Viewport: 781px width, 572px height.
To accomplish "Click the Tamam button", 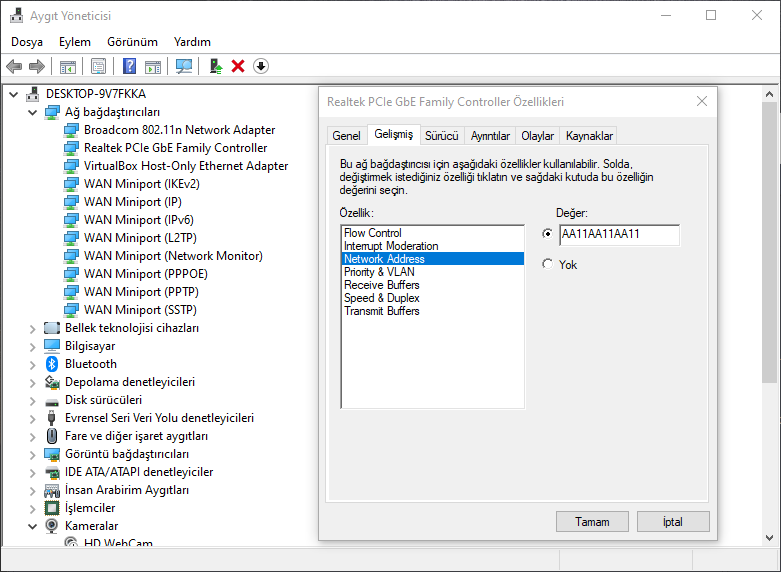I will (592, 522).
